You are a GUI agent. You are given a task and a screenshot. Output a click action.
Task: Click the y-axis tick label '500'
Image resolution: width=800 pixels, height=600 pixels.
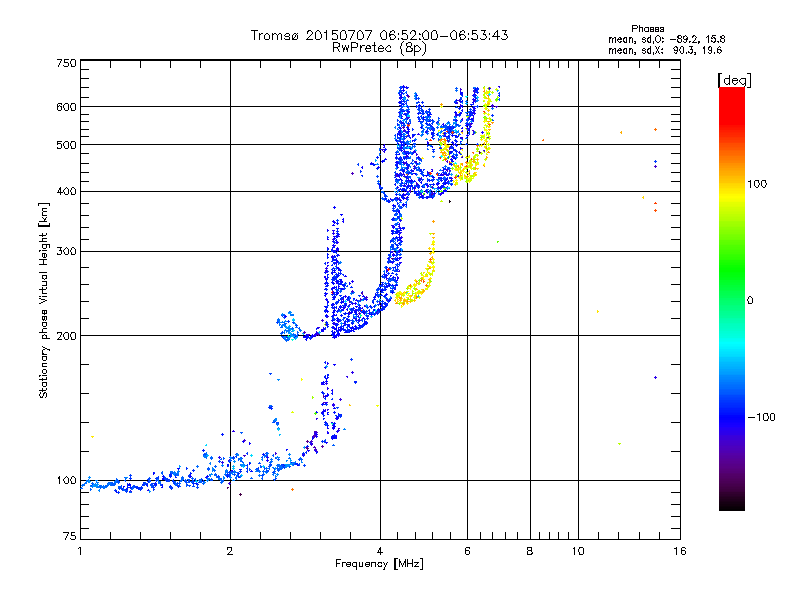(66, 145)
